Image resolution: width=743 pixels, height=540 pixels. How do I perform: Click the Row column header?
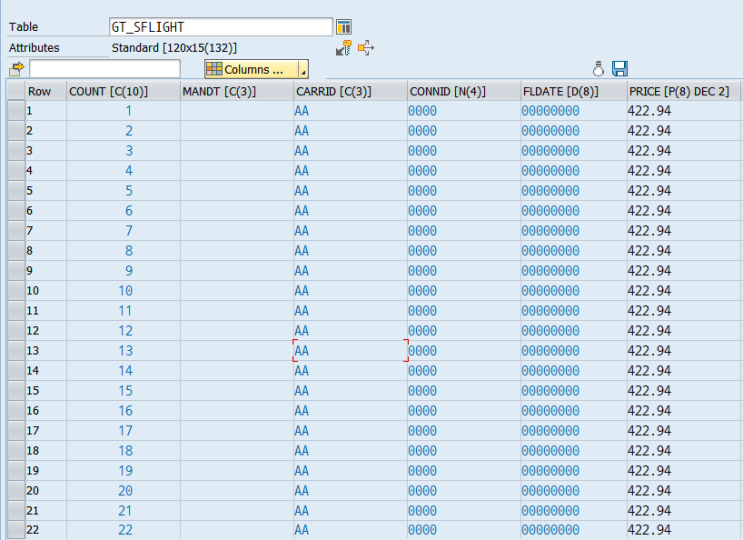[46, 91]
